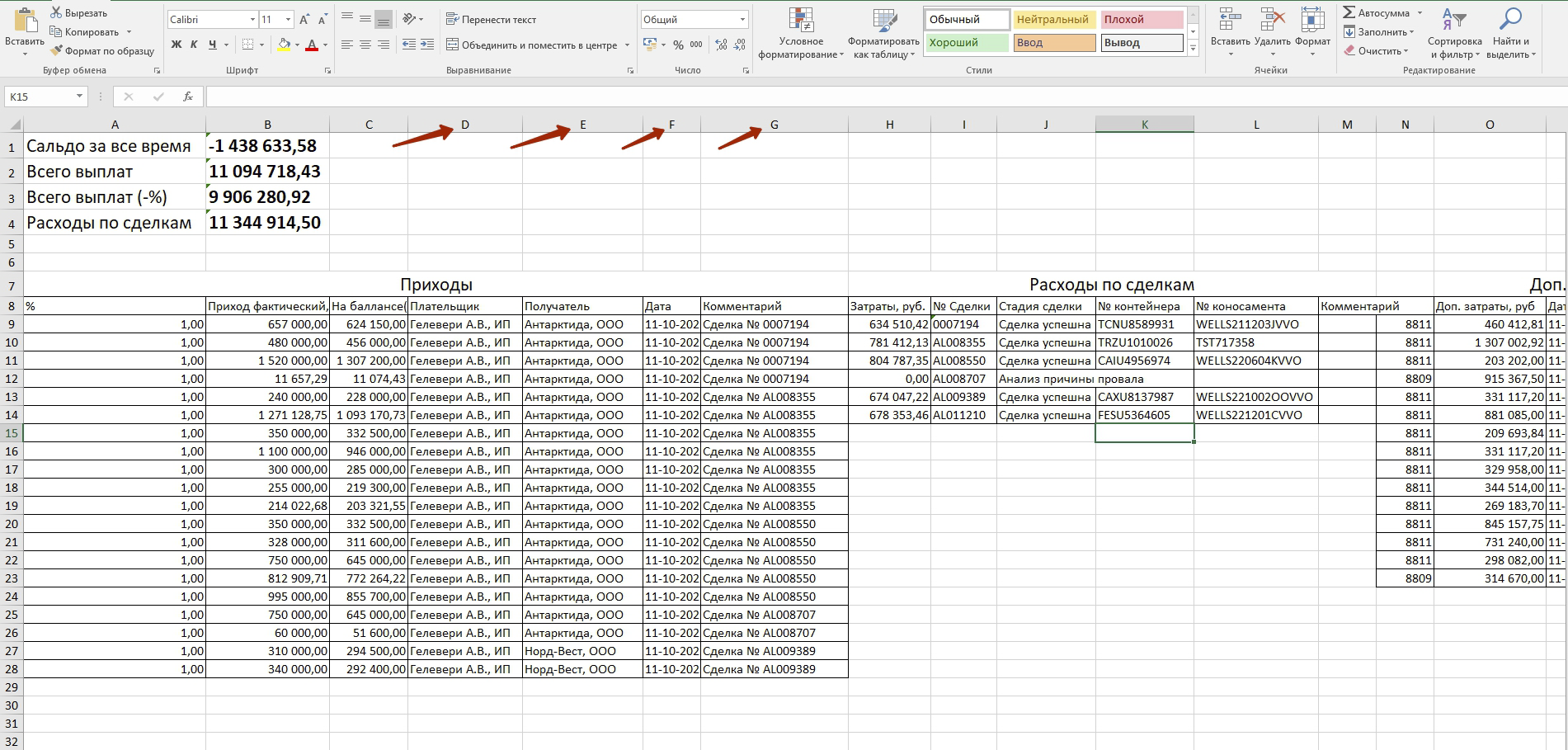Open the Формат cells menu

(1311, 33)
